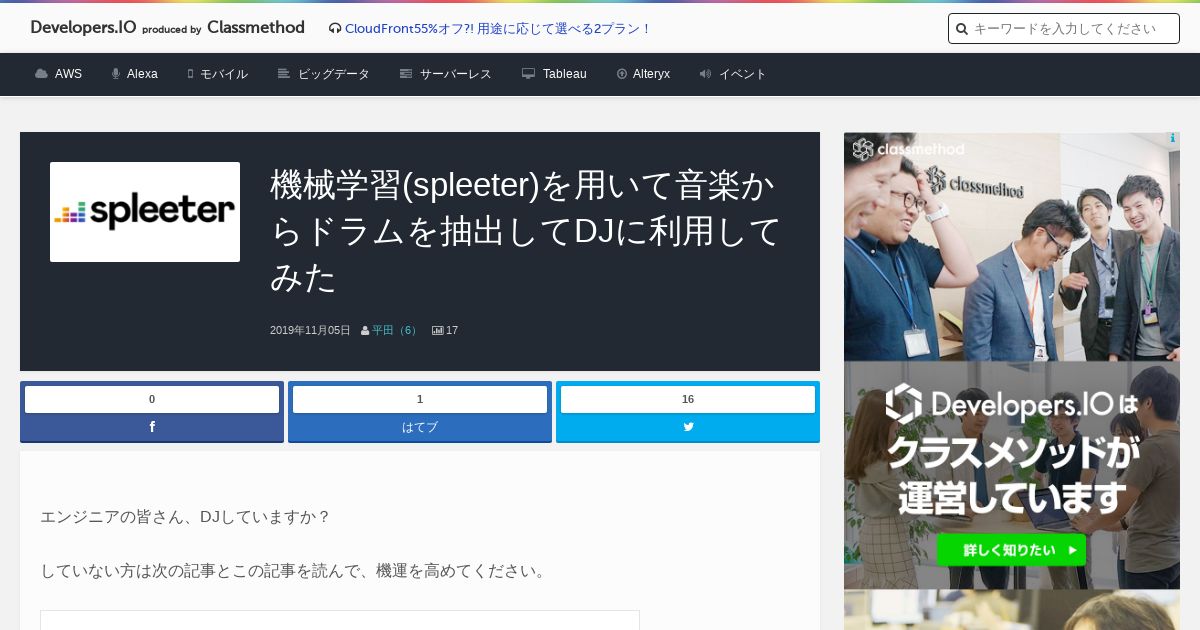Click the phone icon beside モバイル
The height and width of the screenshot is (630, 1200).
190,74
